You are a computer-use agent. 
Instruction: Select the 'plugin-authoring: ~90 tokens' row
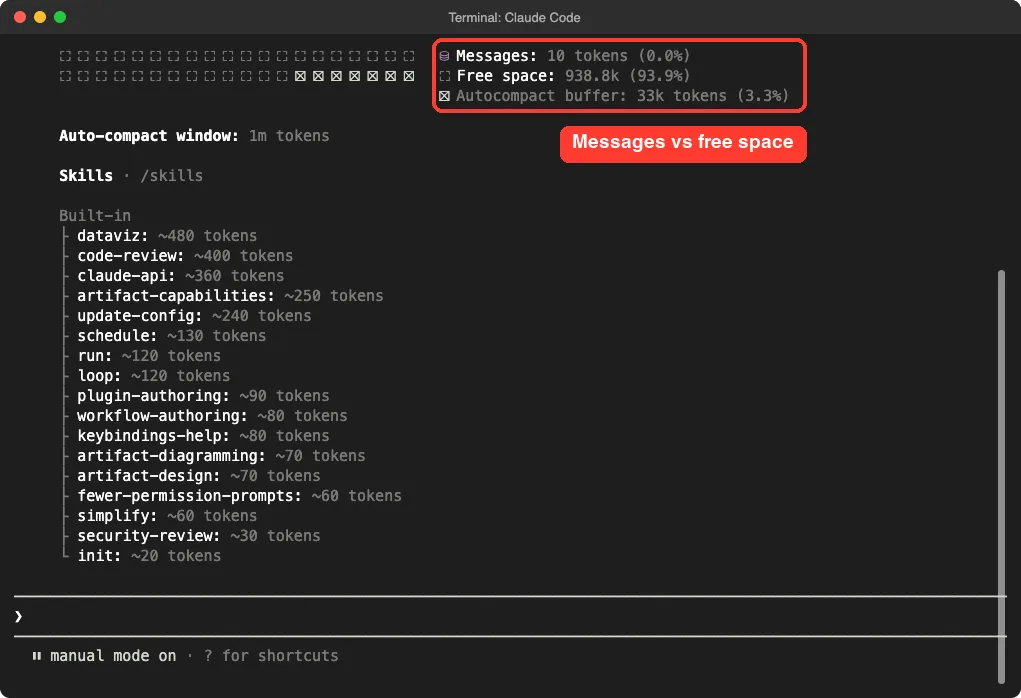[203, 396]
